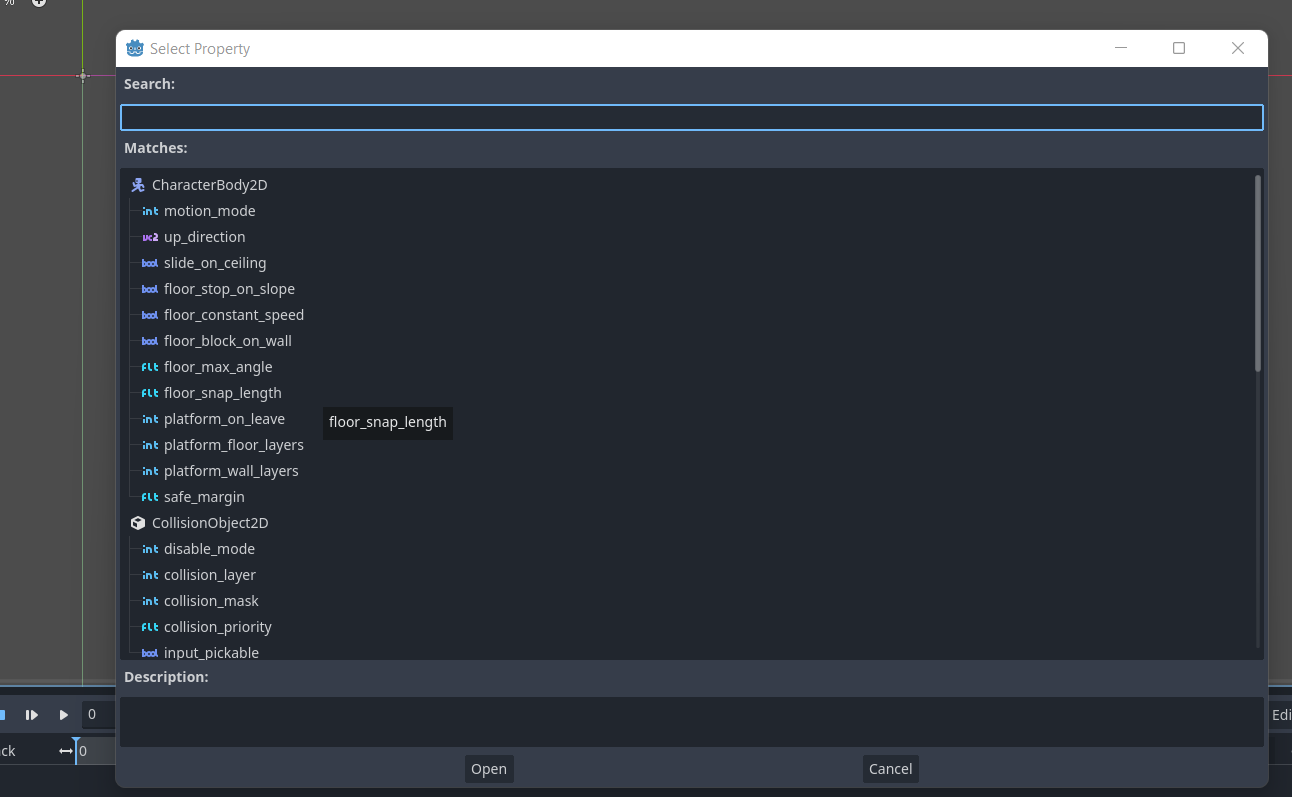Click the play icon near bottom left
This screenshot has height=797, width=1292.
63,714
